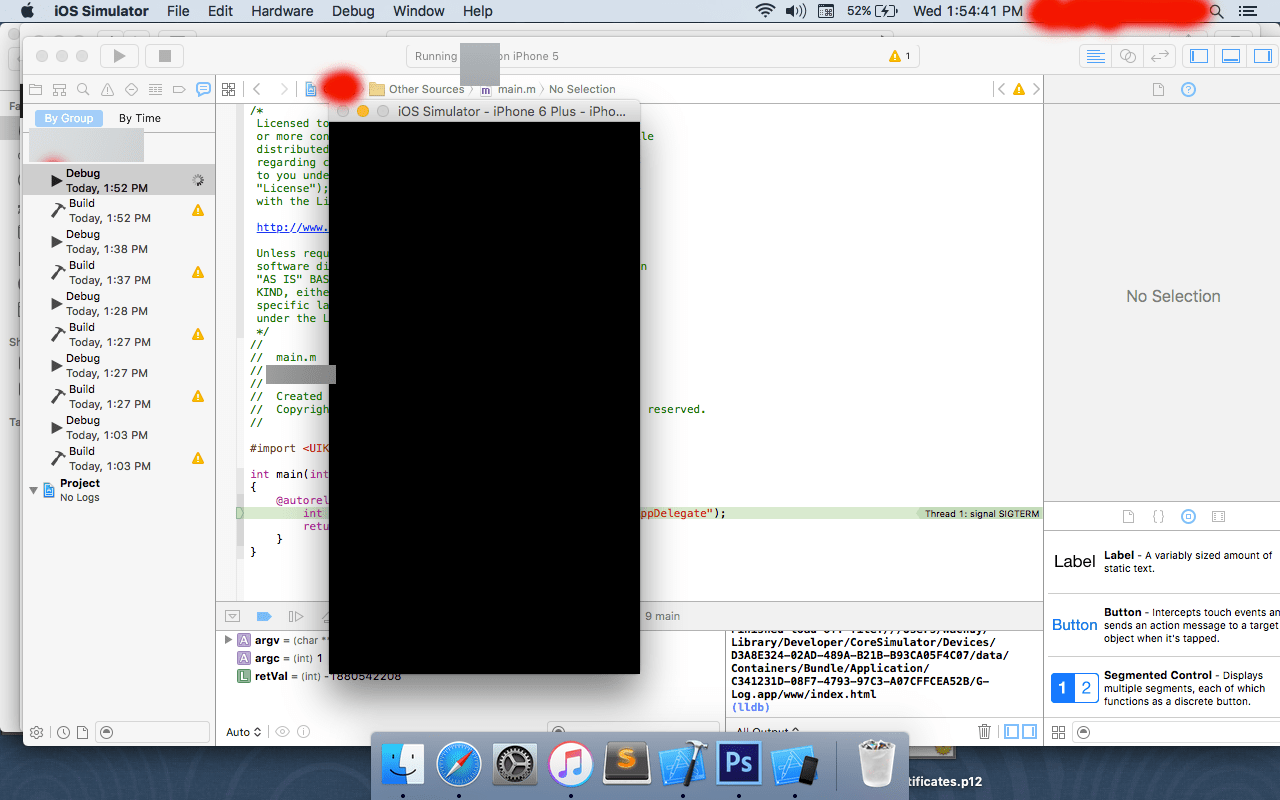Image resolution: width=1280 pixels, height=800 pixels.
Task: Hide the Navigator panel
Action: point(1199,56)
